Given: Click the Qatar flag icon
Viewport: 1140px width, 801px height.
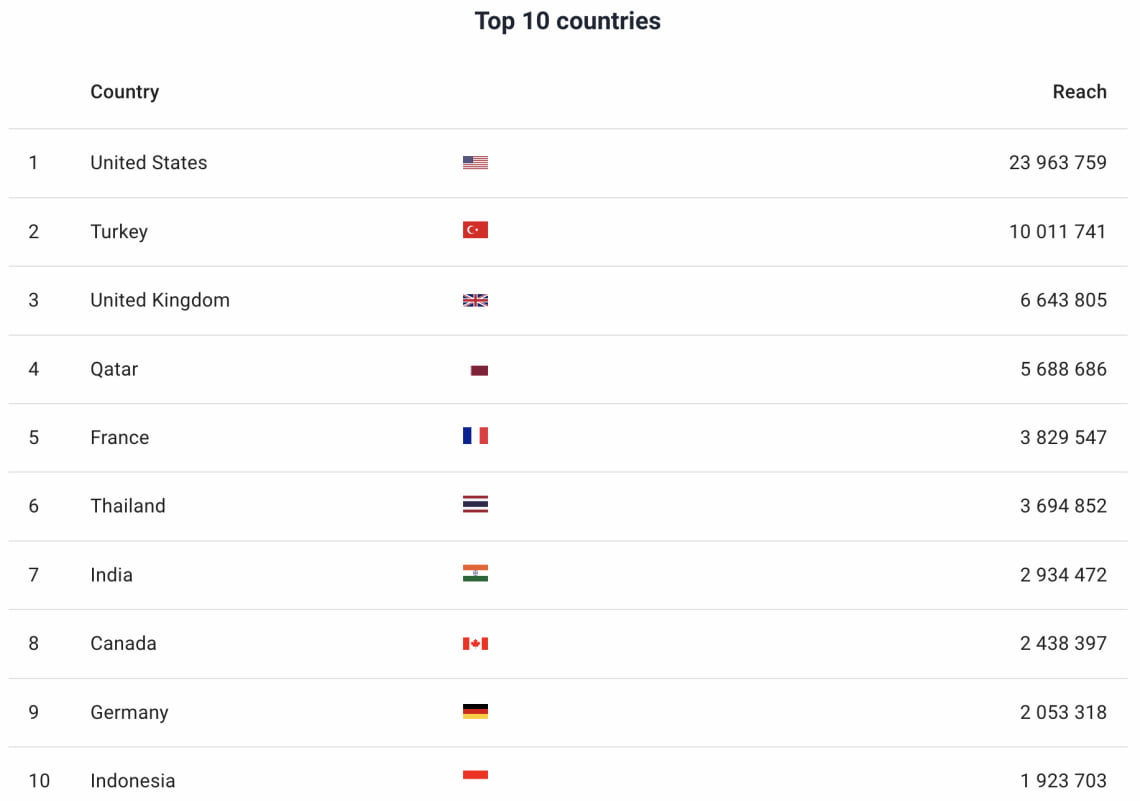Looking at the screenshot, I should point(479,370).
